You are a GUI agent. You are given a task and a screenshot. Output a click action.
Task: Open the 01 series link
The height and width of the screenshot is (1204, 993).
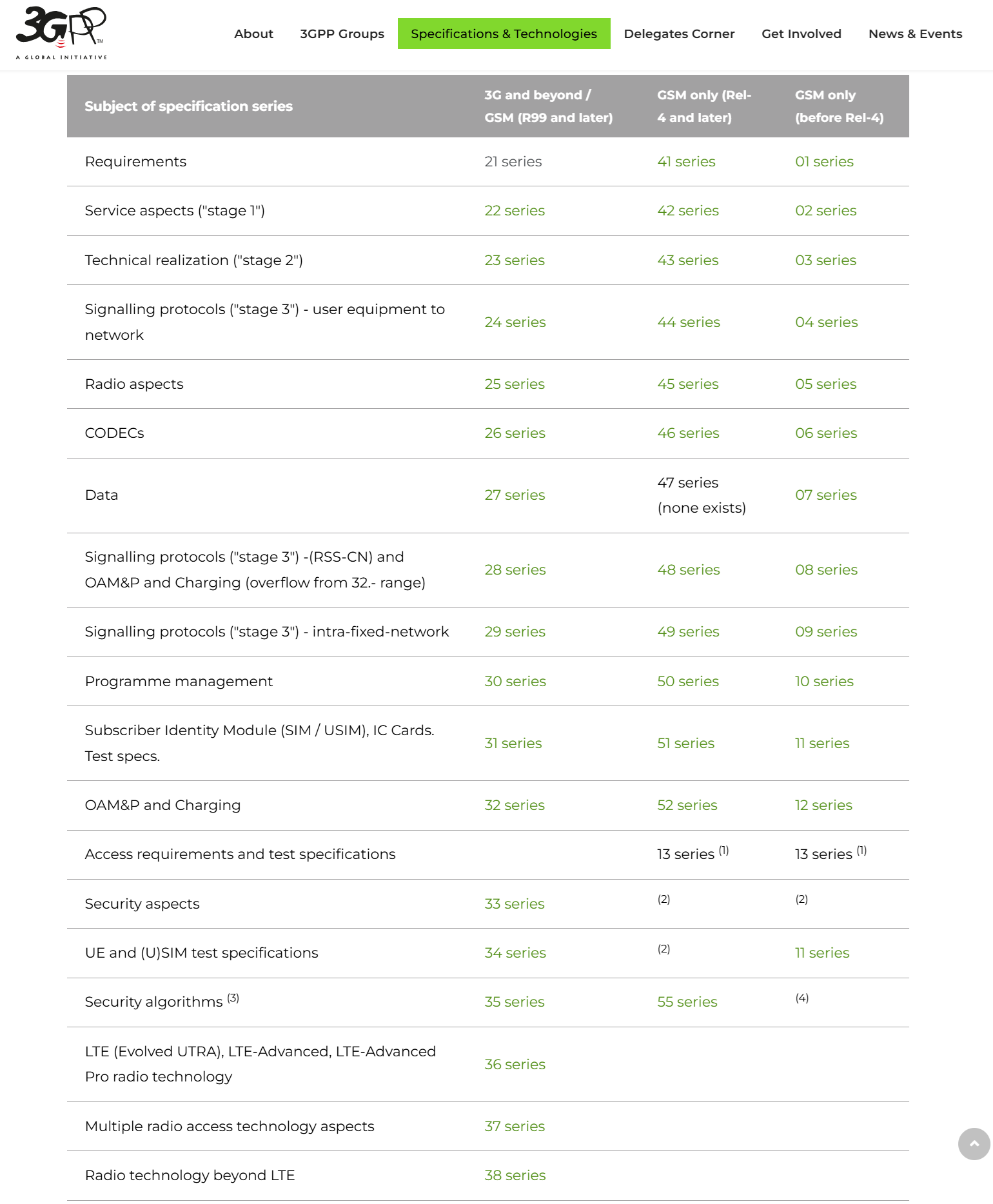(x=824, y=162)
